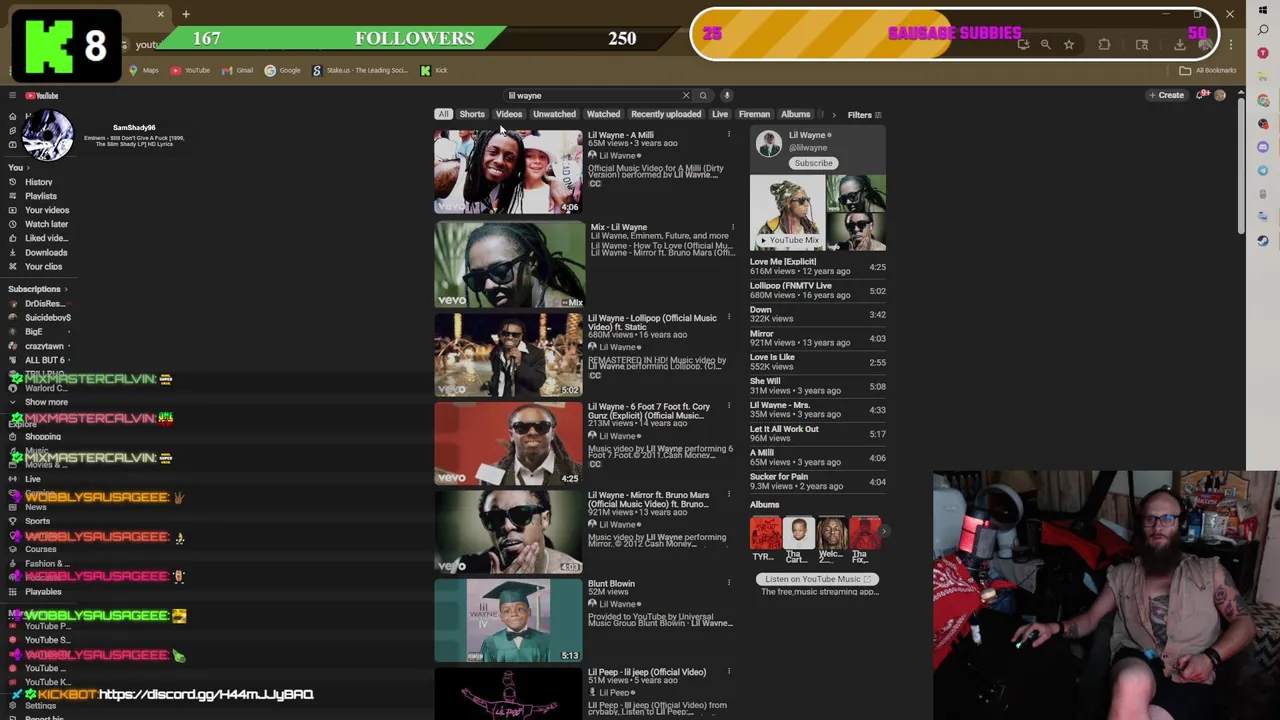Click the Chrome zoom magnifier icon
Screen dimensions: 1280x720
pos(1046,45)
